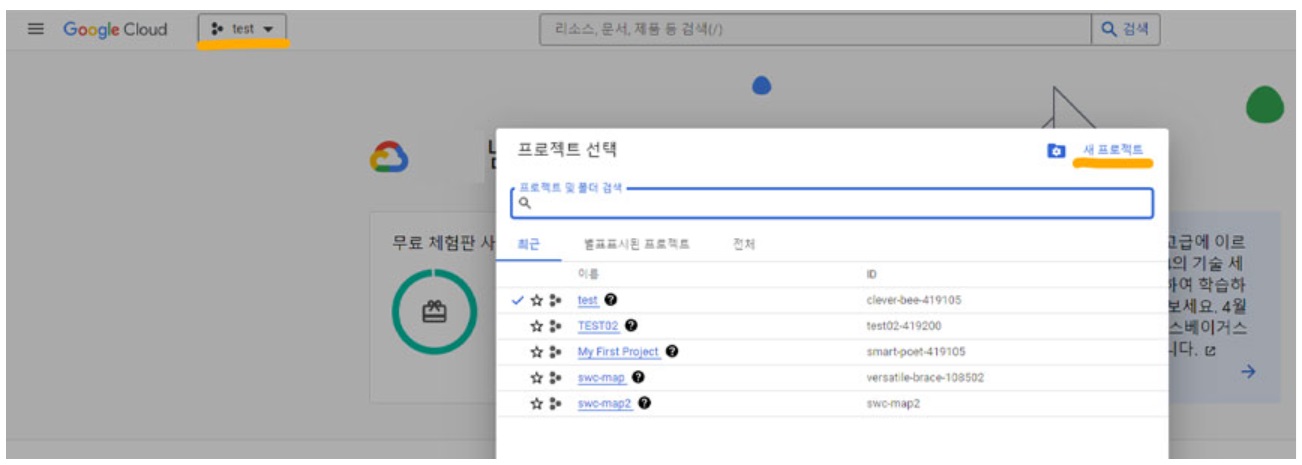Click the free trial gift progress ring
Viewport: 1302px width, 465px height.
tap(434, 312)
